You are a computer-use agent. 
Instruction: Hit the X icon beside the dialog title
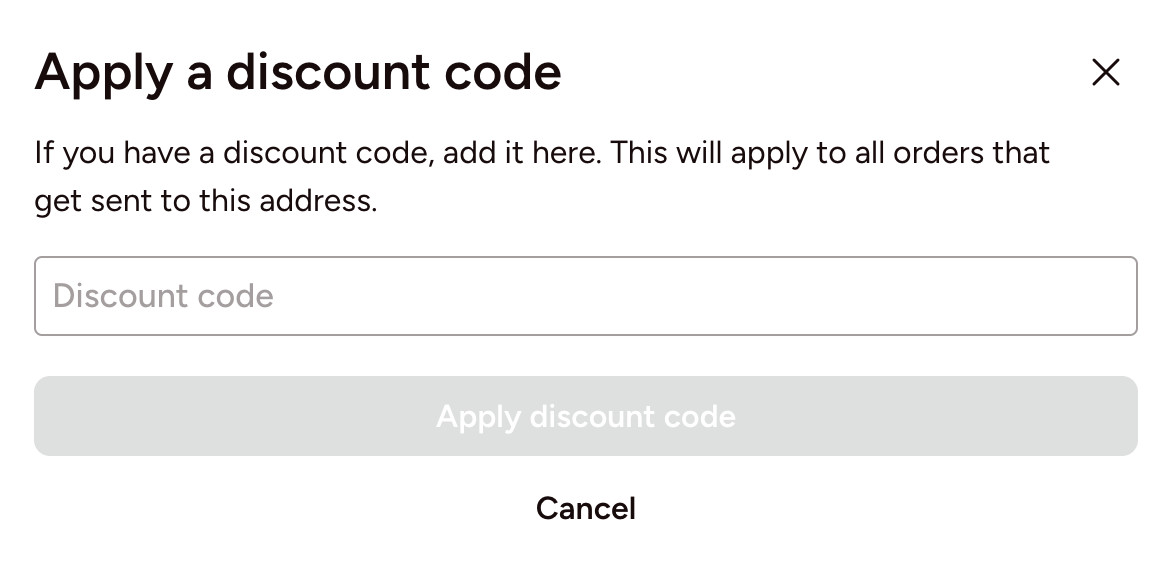pos(1105,72)
